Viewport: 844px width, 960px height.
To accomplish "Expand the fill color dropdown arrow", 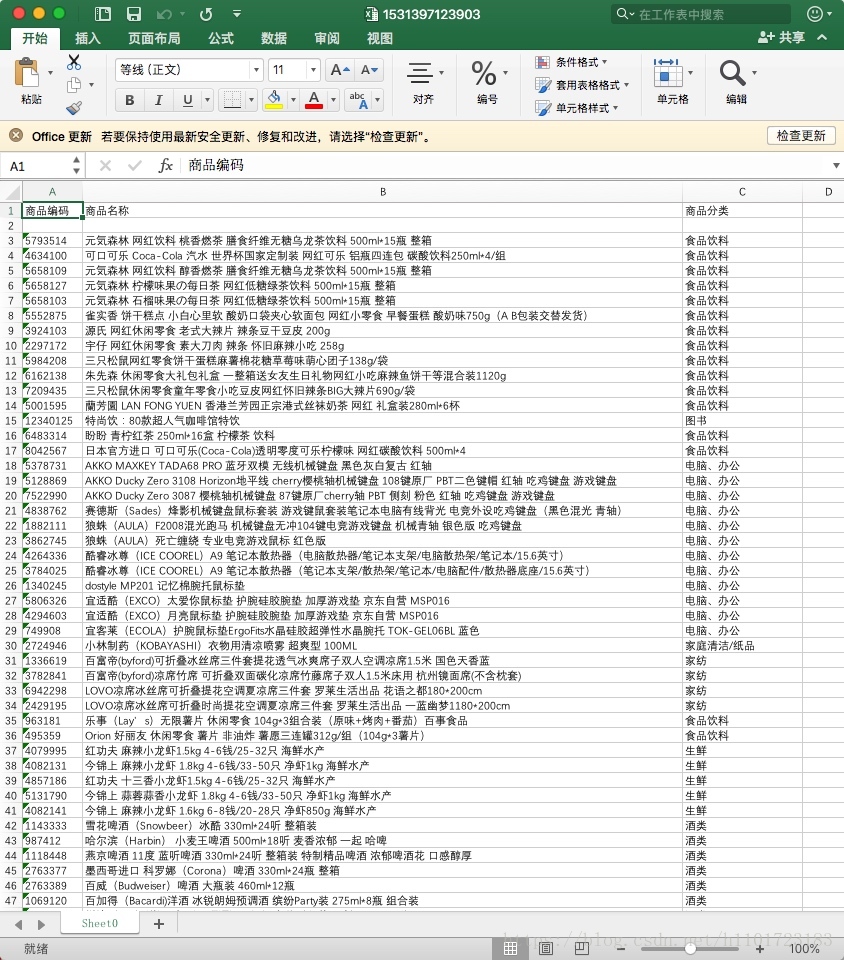I will (x=293, y=100).
